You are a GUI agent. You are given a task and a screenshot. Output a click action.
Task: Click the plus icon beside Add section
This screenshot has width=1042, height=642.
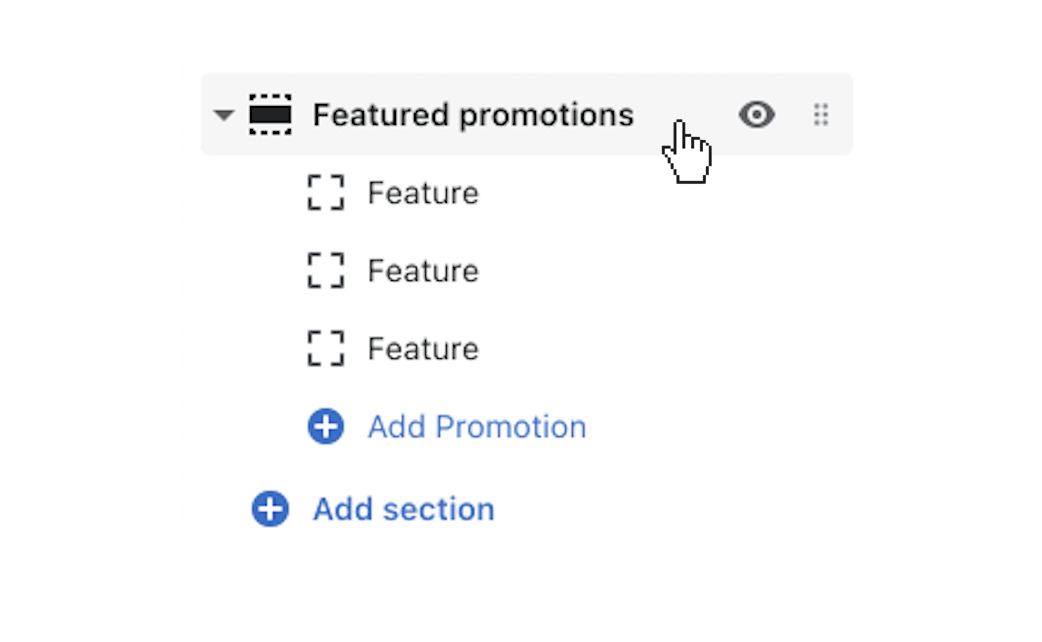269,509
